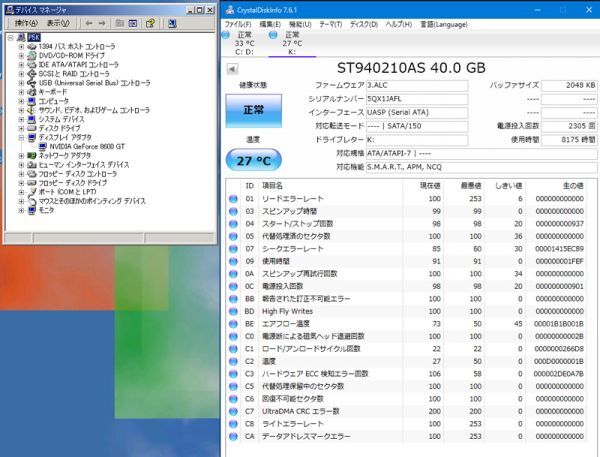600x457 pixels.
Task: Click status orb for 01 リードエラーレート
Action: click(x=233, y=199)
